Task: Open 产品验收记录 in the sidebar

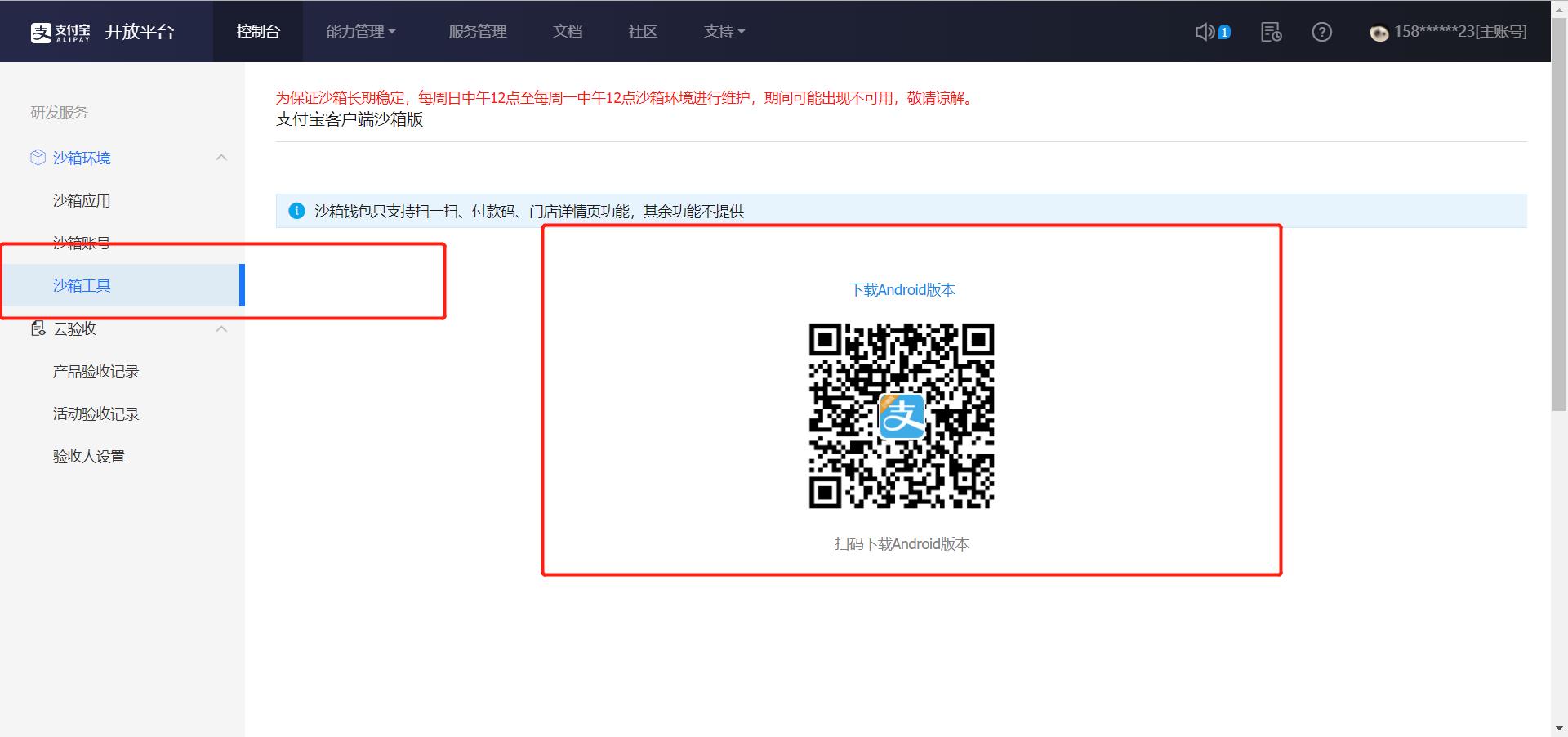Action: tap(96, 371)
